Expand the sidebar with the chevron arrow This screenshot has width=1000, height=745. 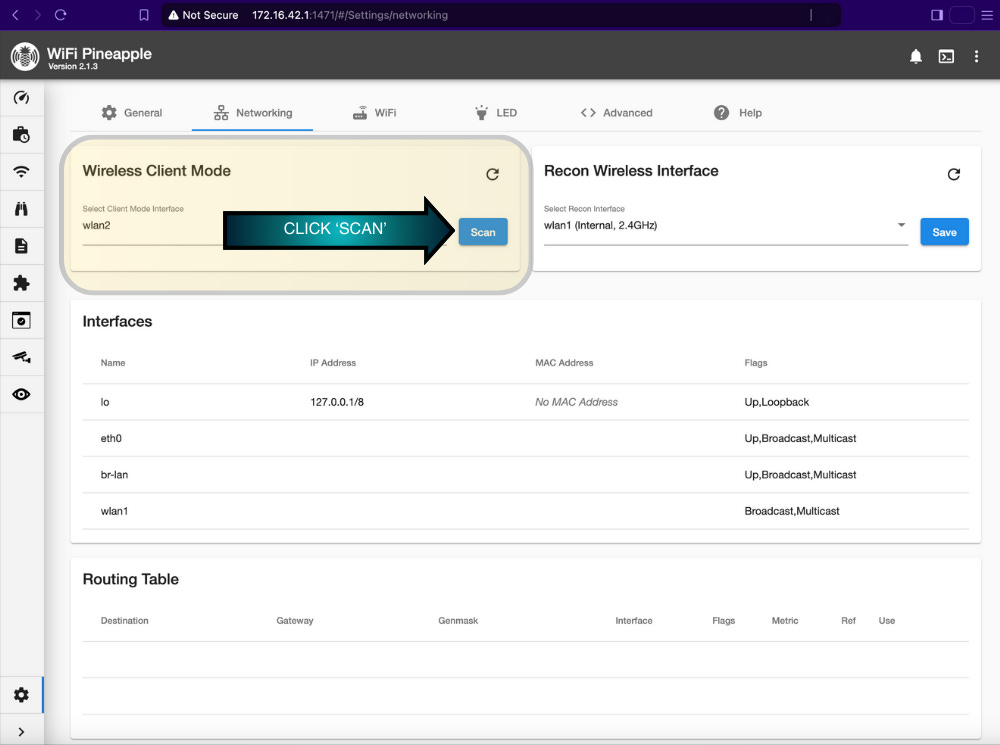tap(22, 731)
